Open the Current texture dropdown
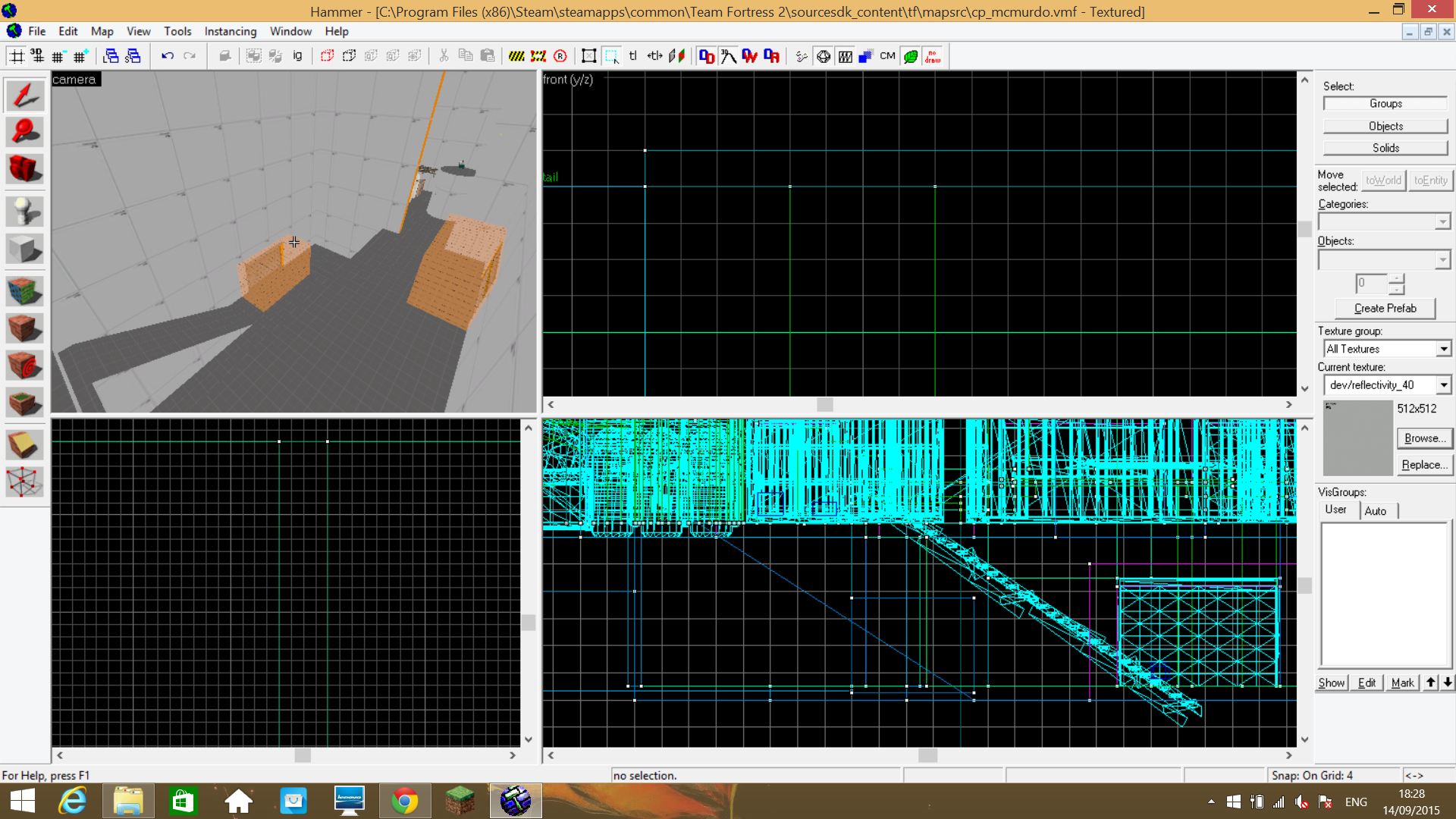This screenshot has height=819, width=1456. 1443,385
